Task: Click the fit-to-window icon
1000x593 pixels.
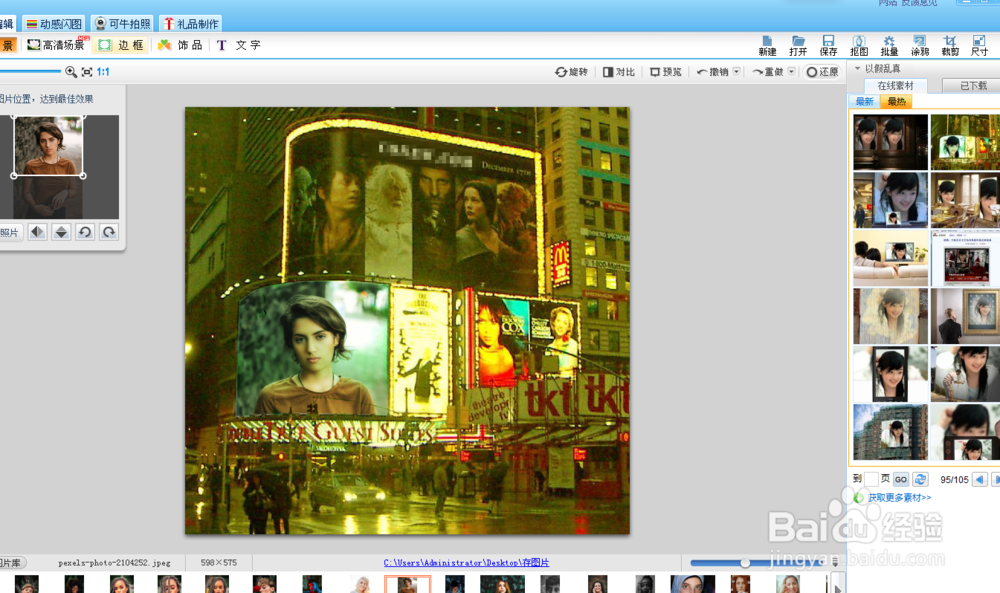Action: pos(87,72)
